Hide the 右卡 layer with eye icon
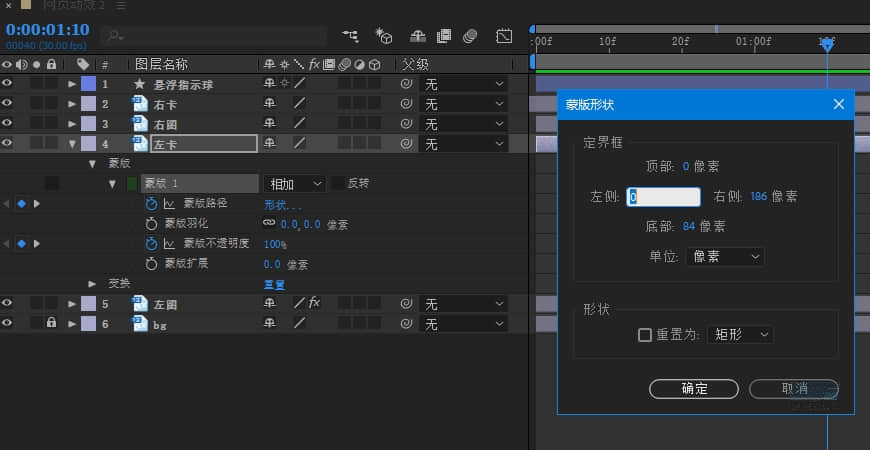 tap(8, 104)
